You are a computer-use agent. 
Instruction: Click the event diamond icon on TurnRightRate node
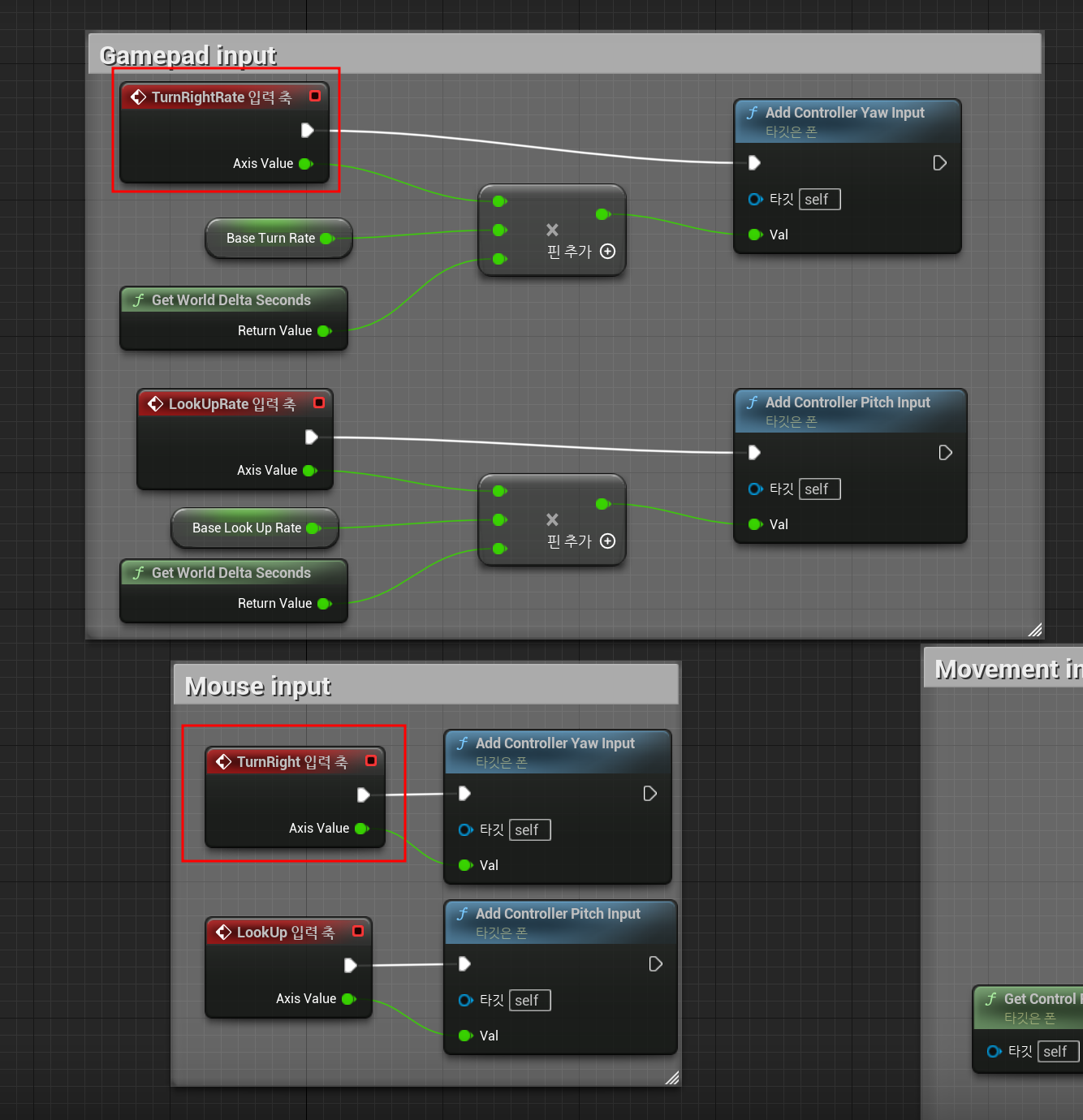(138, 97)
